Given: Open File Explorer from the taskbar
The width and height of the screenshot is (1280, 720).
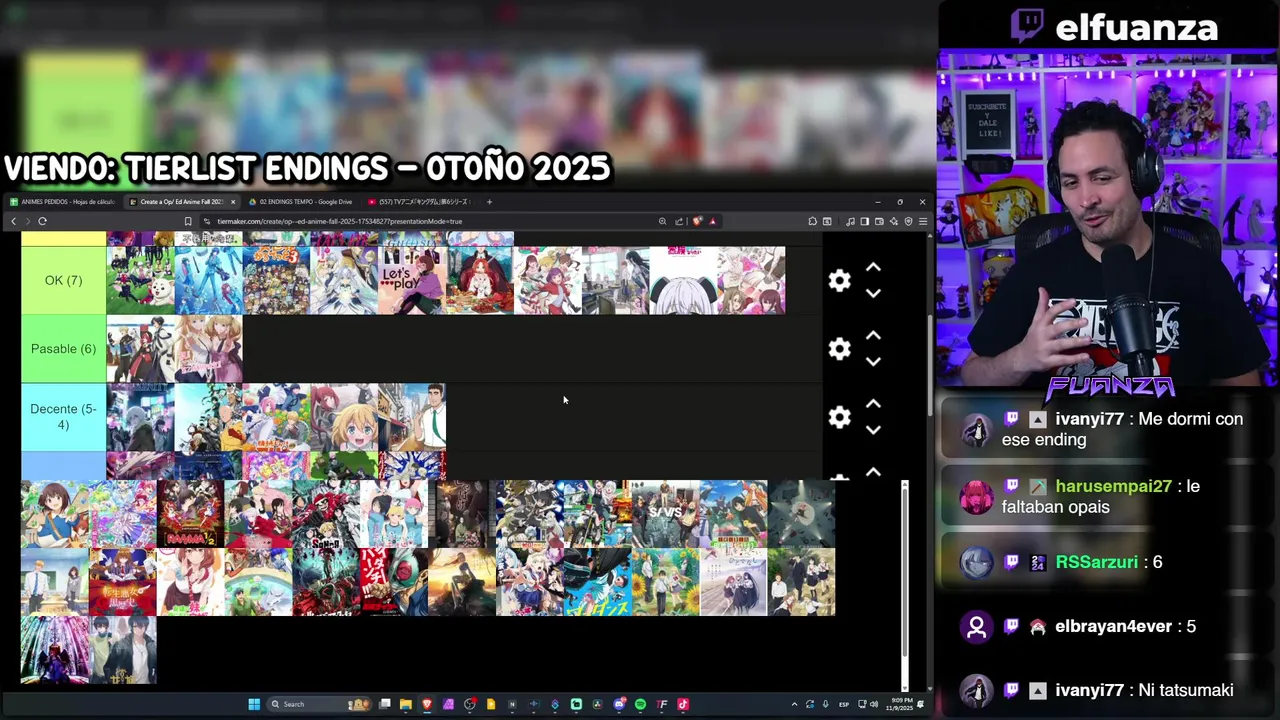Looking at the screenshot, I should click(406, 704).
